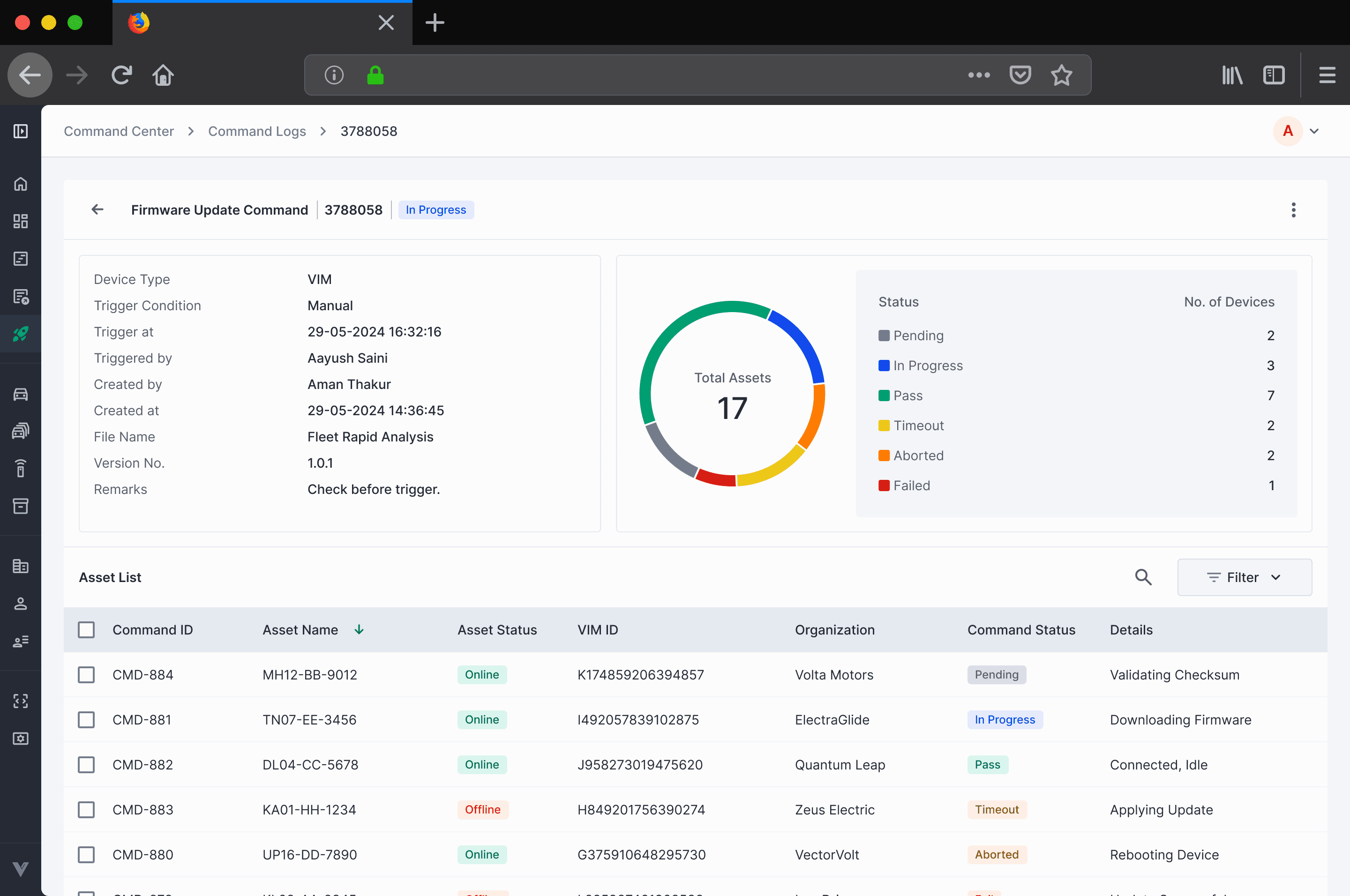Open a new browser tab
Image resolution: width=1350 pixels, height=896 pixels.
[x=435, y=23]
